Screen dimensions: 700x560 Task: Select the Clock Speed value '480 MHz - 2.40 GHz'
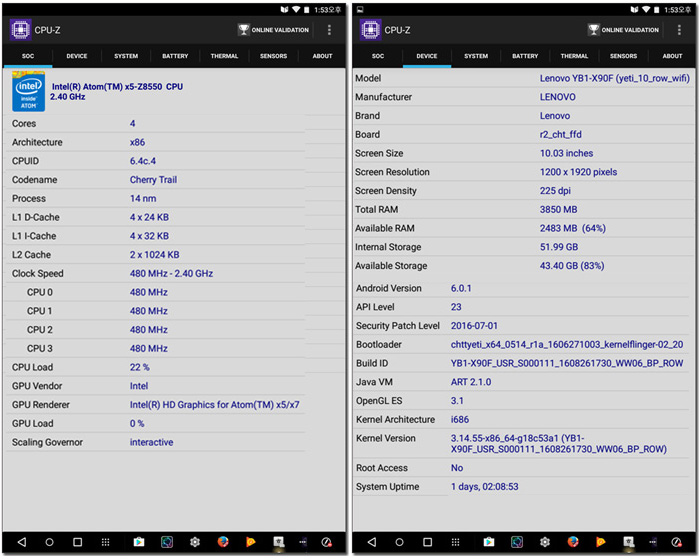tap(171, 273)
